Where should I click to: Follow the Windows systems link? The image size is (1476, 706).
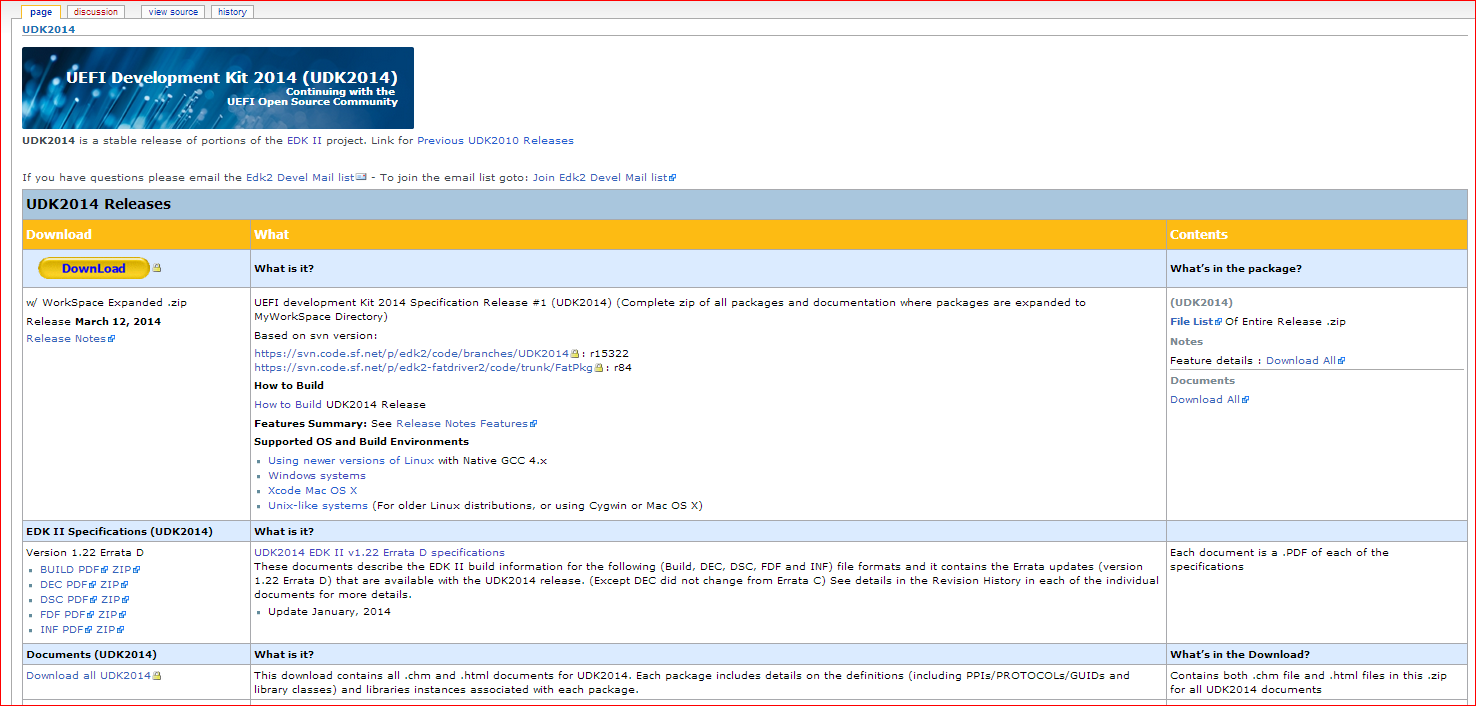pyautogui.click(x=317, y=476)
